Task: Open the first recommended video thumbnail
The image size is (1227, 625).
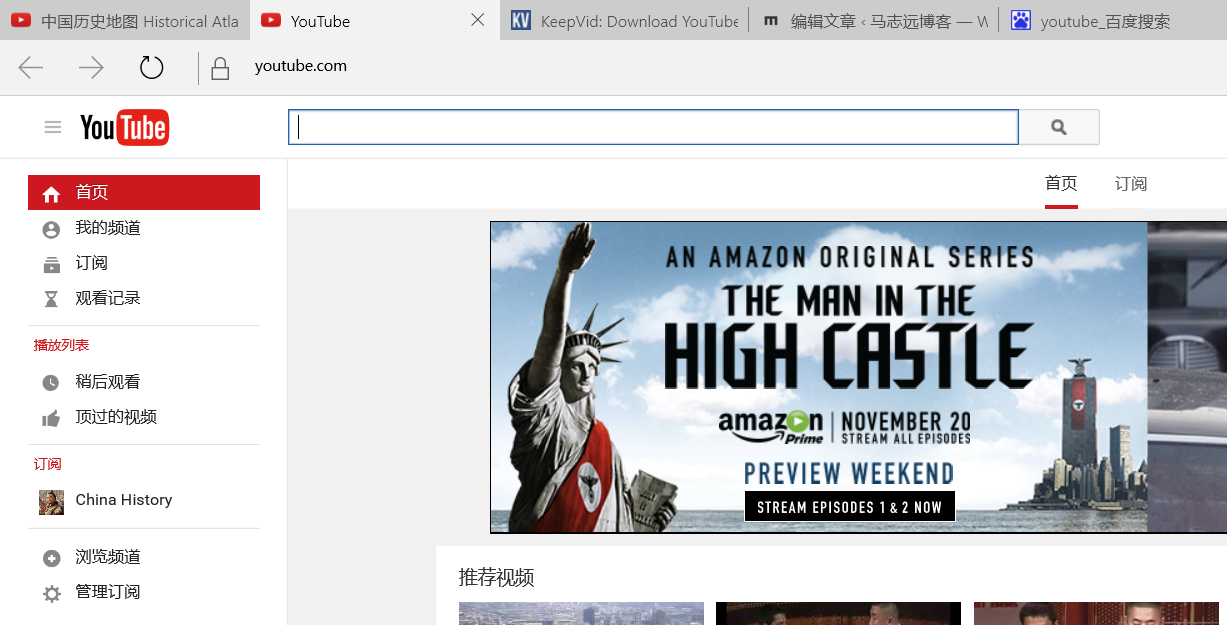Action: pyautogui.click(x=581, y=613)
